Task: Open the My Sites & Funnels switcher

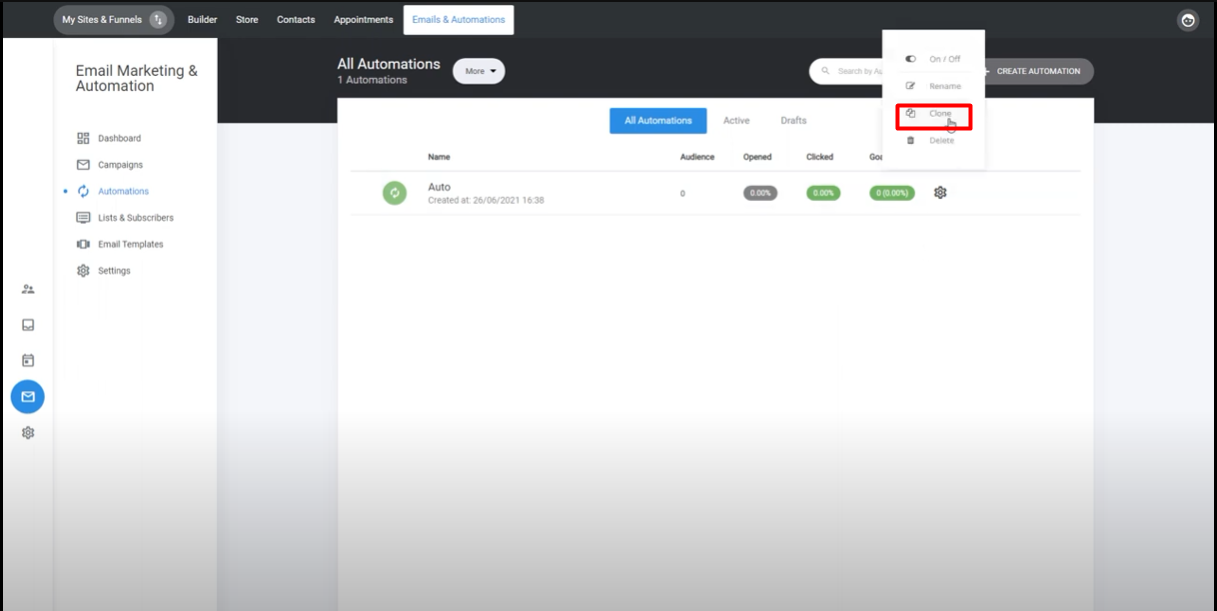Action: [113, 20]
